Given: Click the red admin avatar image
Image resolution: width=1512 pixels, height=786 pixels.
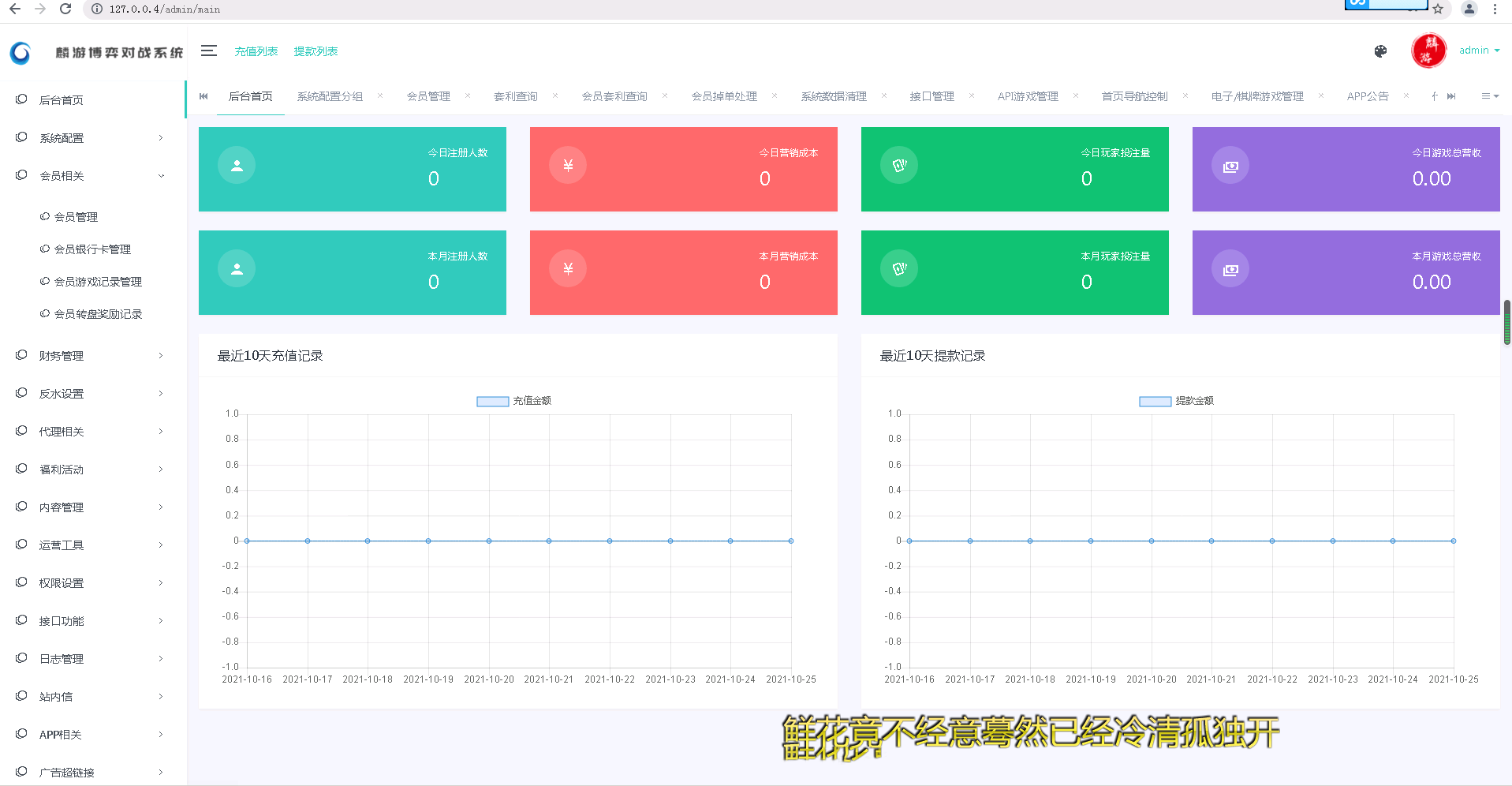Looking at the screenshot, I should [x=1428, y=51].
